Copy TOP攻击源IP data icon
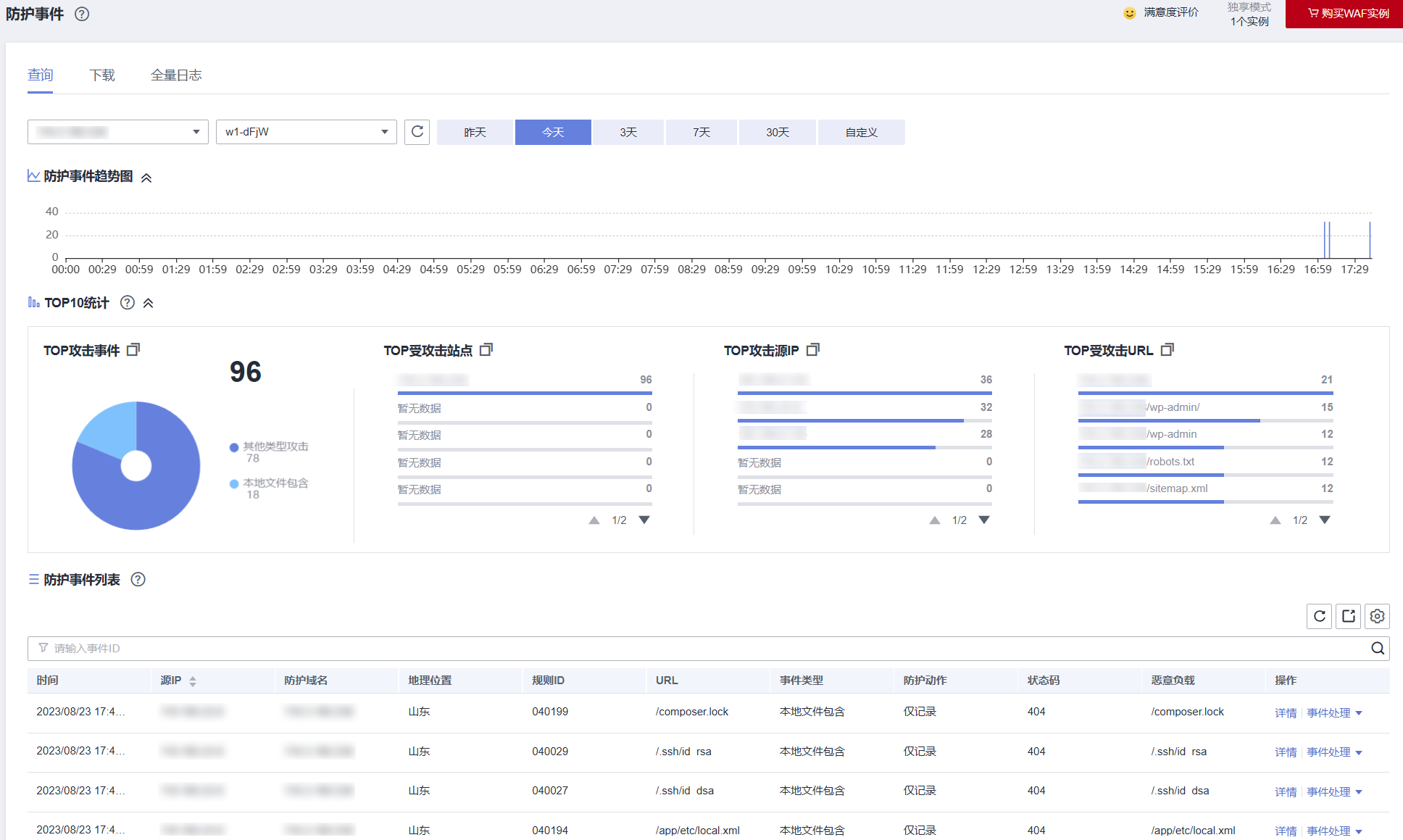The height and width of the screenshot is (840, 1403). click(x=813, y=350)
